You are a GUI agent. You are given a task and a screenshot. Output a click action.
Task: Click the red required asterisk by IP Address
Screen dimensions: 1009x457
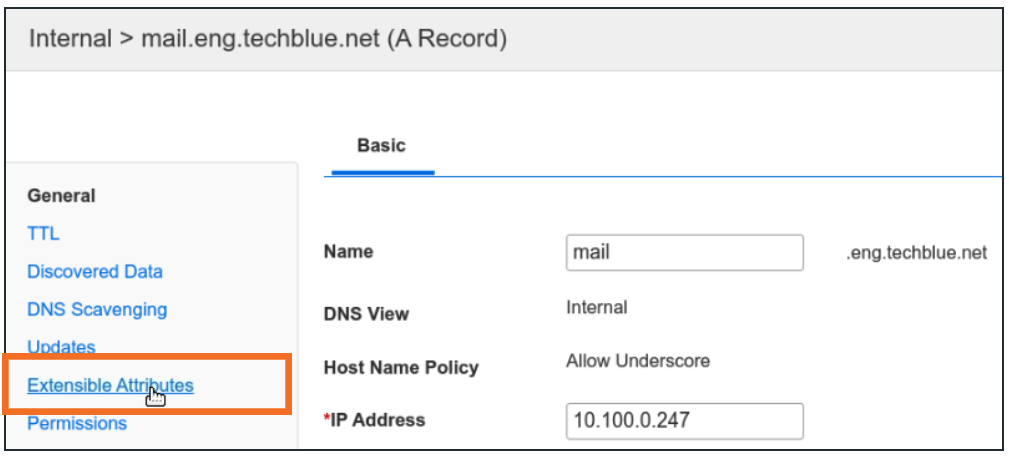pyautogui.click(x=326, y=419)
